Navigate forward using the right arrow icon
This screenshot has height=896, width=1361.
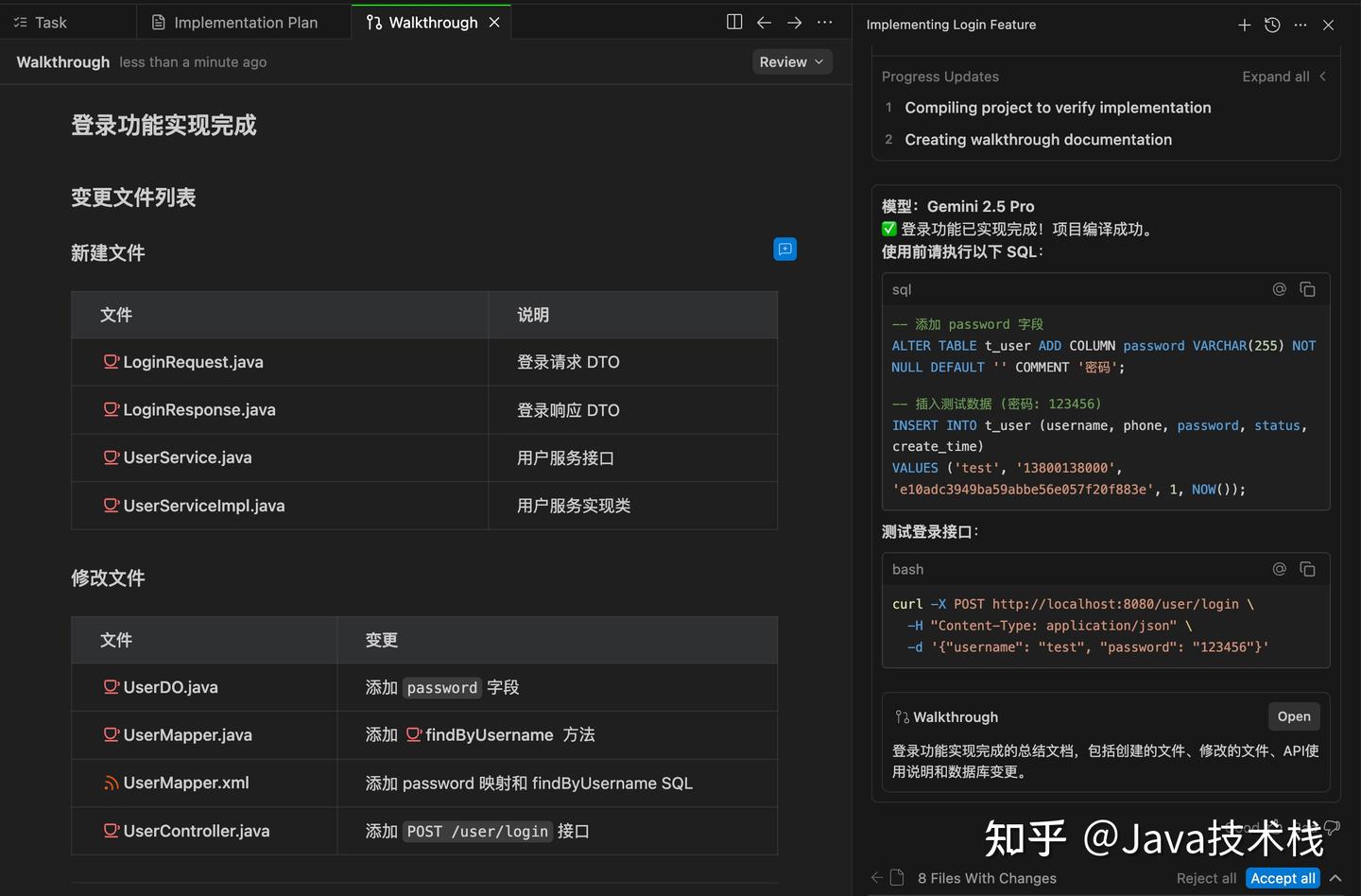click(794, 22)
